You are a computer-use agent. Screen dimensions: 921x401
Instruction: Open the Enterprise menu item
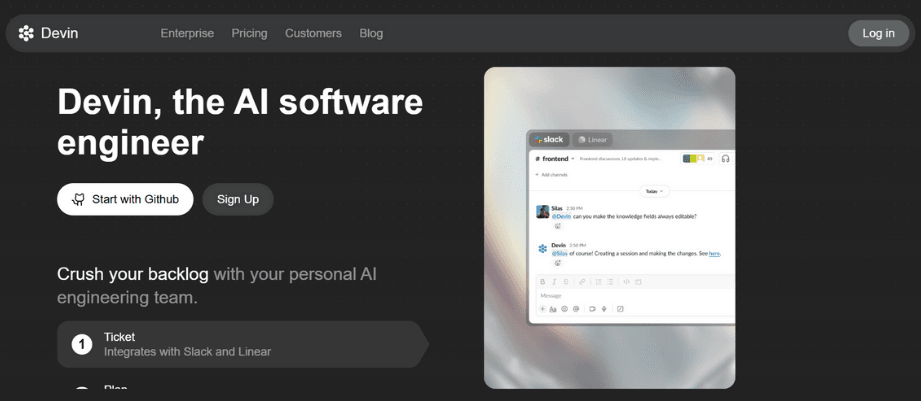[x=187, y=33]
